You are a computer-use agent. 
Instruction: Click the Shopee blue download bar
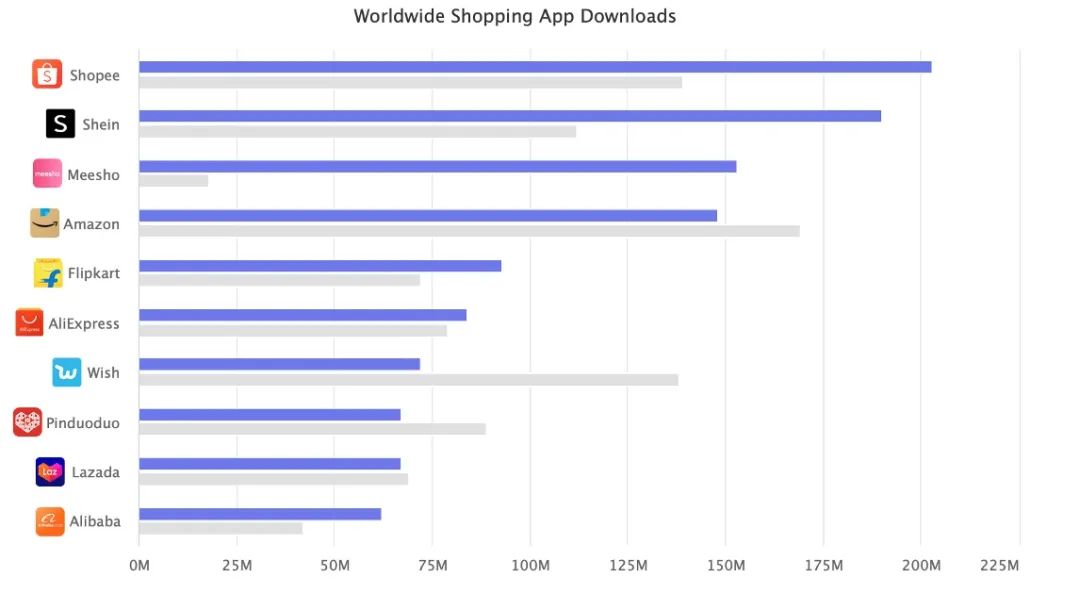coord(534,67)
